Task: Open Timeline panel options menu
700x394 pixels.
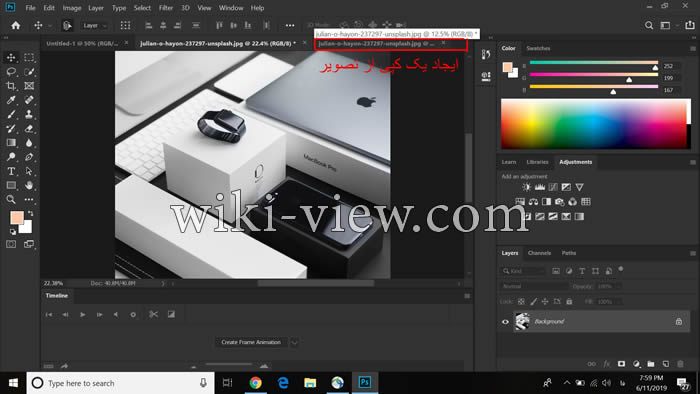Action: [x=467, y=296]
